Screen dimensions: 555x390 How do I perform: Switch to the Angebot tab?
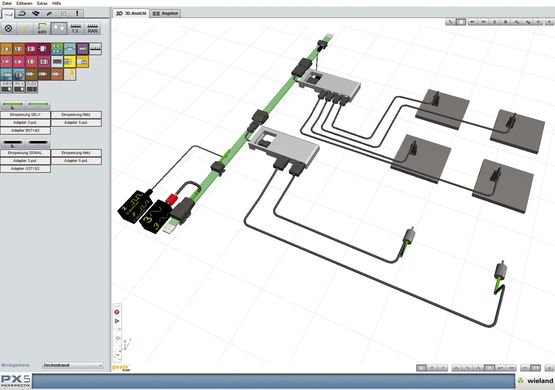click(165, 13)
